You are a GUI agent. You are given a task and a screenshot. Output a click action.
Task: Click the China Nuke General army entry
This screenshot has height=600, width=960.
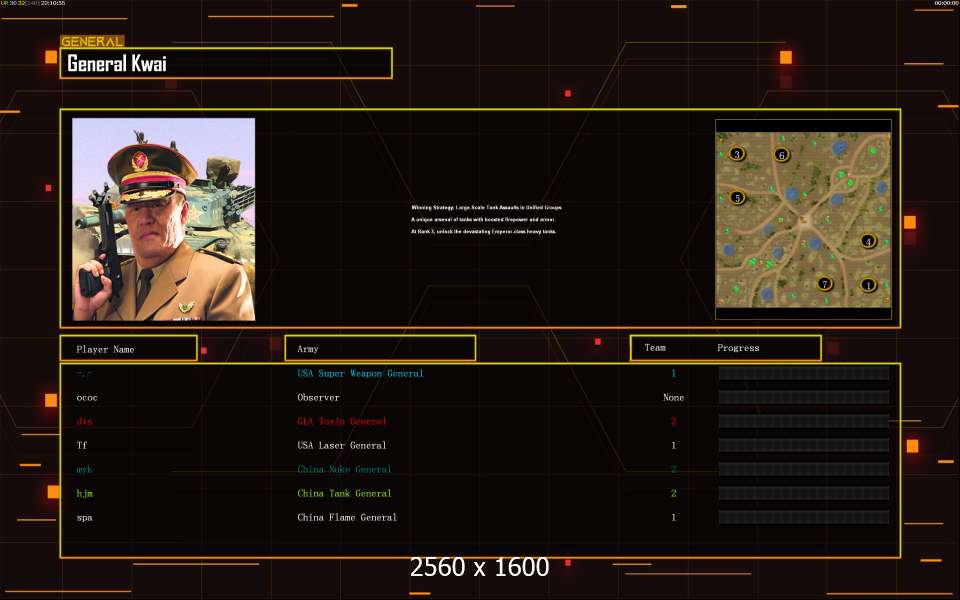(x=344, y=469)
